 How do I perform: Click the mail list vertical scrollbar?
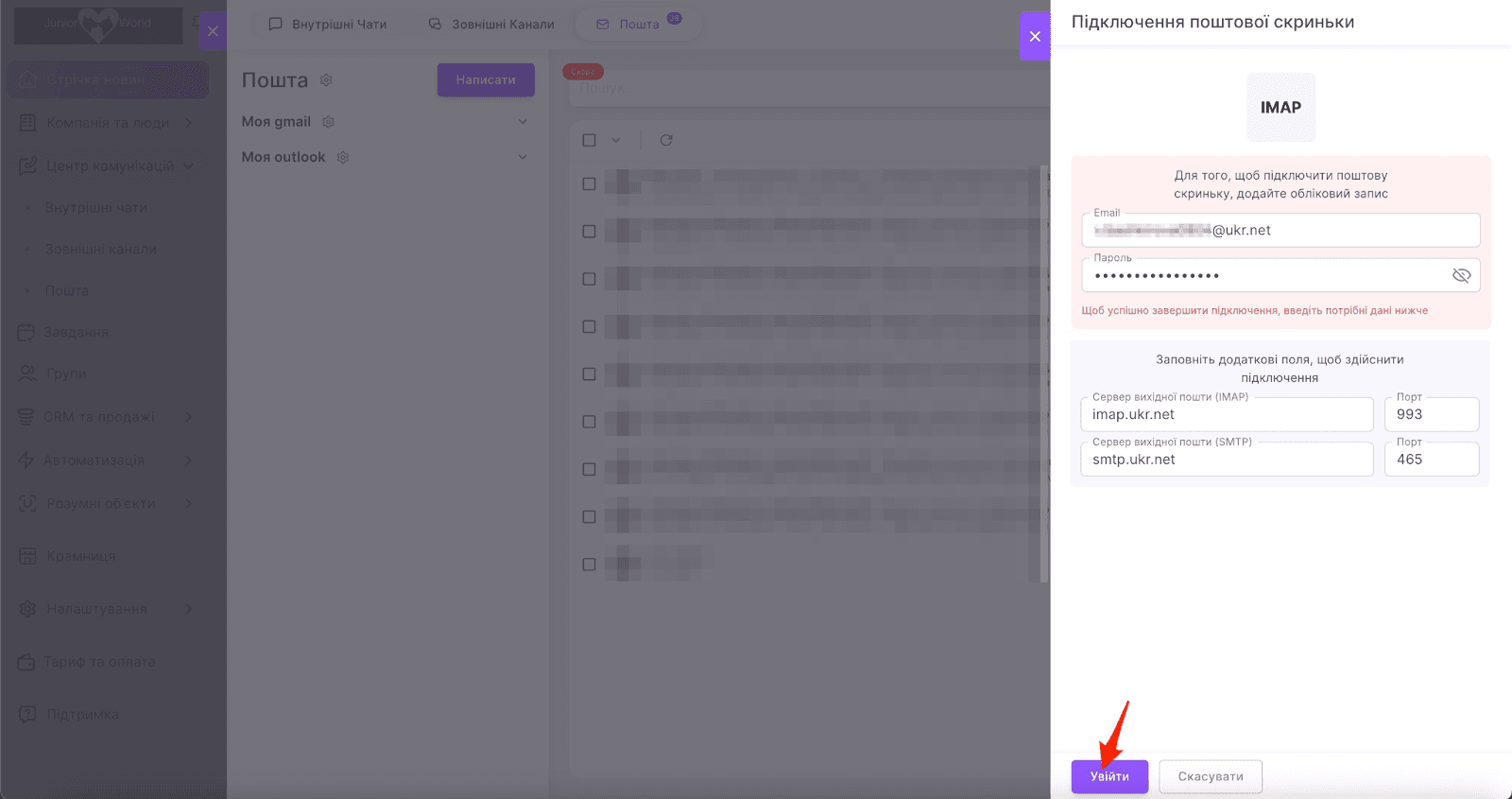1044,373
